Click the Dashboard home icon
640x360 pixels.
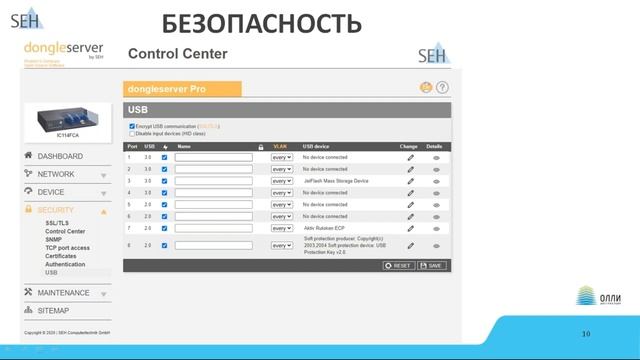pyautogui.click(x=28, y=155)
